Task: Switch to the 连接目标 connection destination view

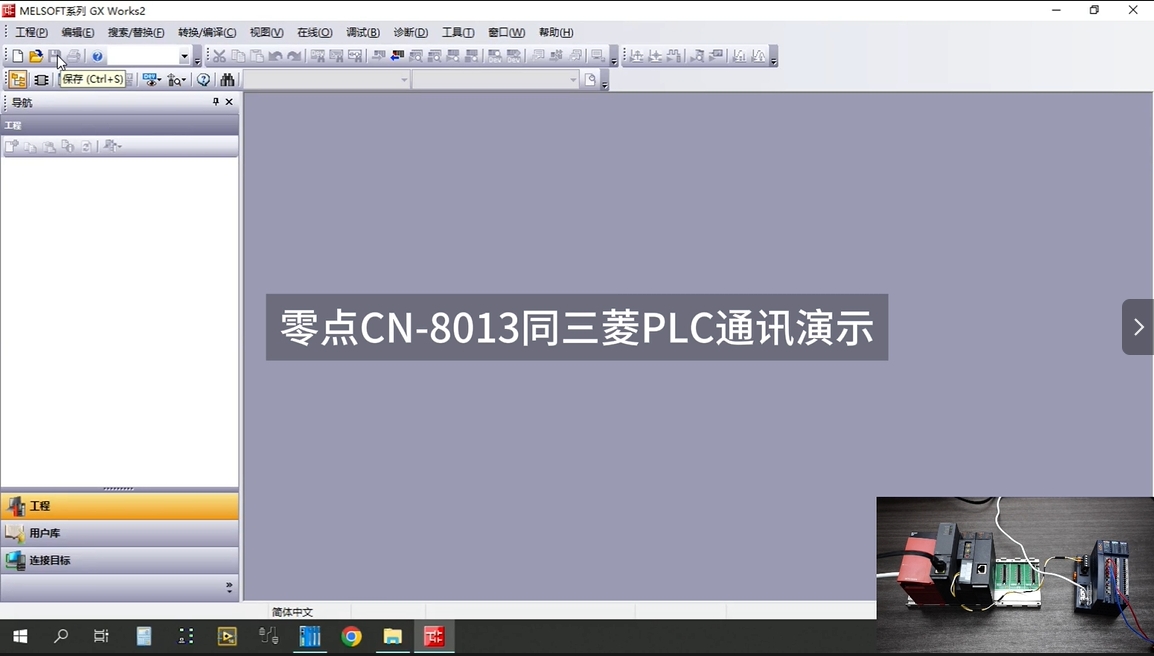Action: pyautogui.click(x=119, y=560)
